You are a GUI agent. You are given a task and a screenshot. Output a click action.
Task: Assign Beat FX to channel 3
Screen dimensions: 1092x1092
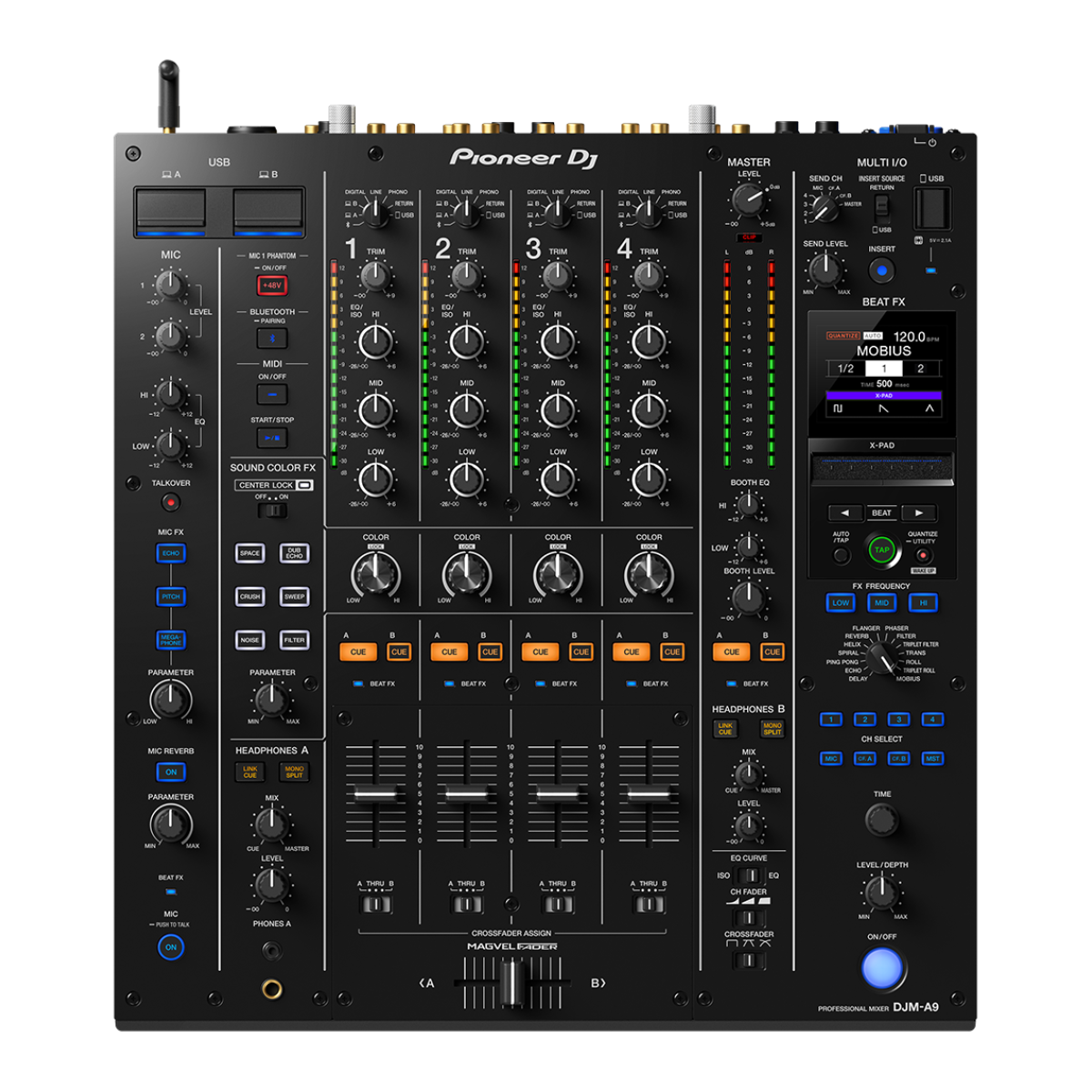pyautogui.click(x=898, y=719)
